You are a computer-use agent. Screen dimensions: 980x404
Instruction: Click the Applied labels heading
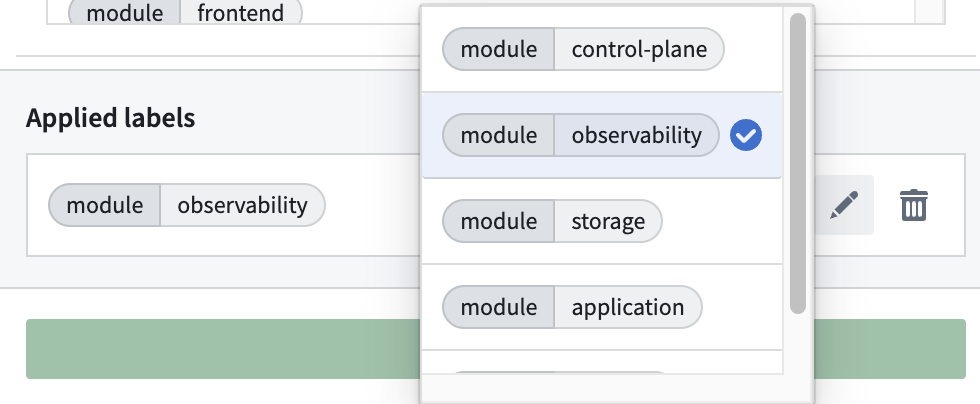(111, 118)
